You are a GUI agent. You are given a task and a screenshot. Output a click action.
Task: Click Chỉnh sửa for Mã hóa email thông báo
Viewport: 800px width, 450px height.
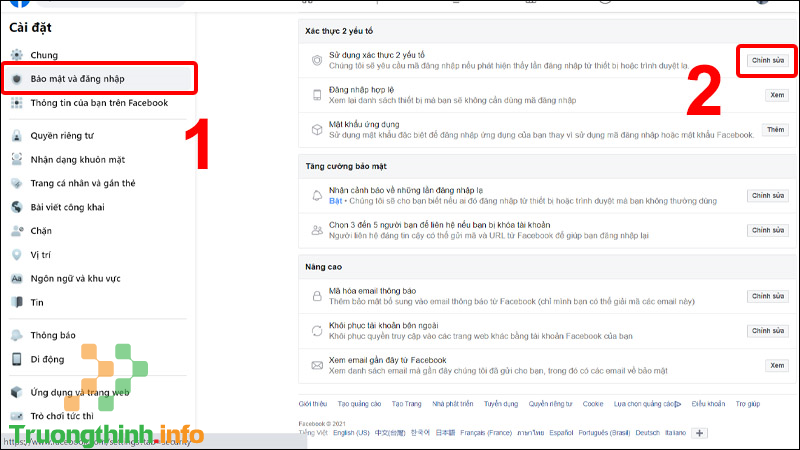(767, 296)
